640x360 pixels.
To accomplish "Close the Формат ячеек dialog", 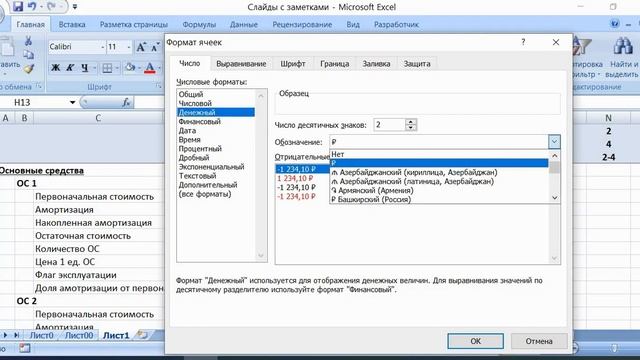I will 556,42.
